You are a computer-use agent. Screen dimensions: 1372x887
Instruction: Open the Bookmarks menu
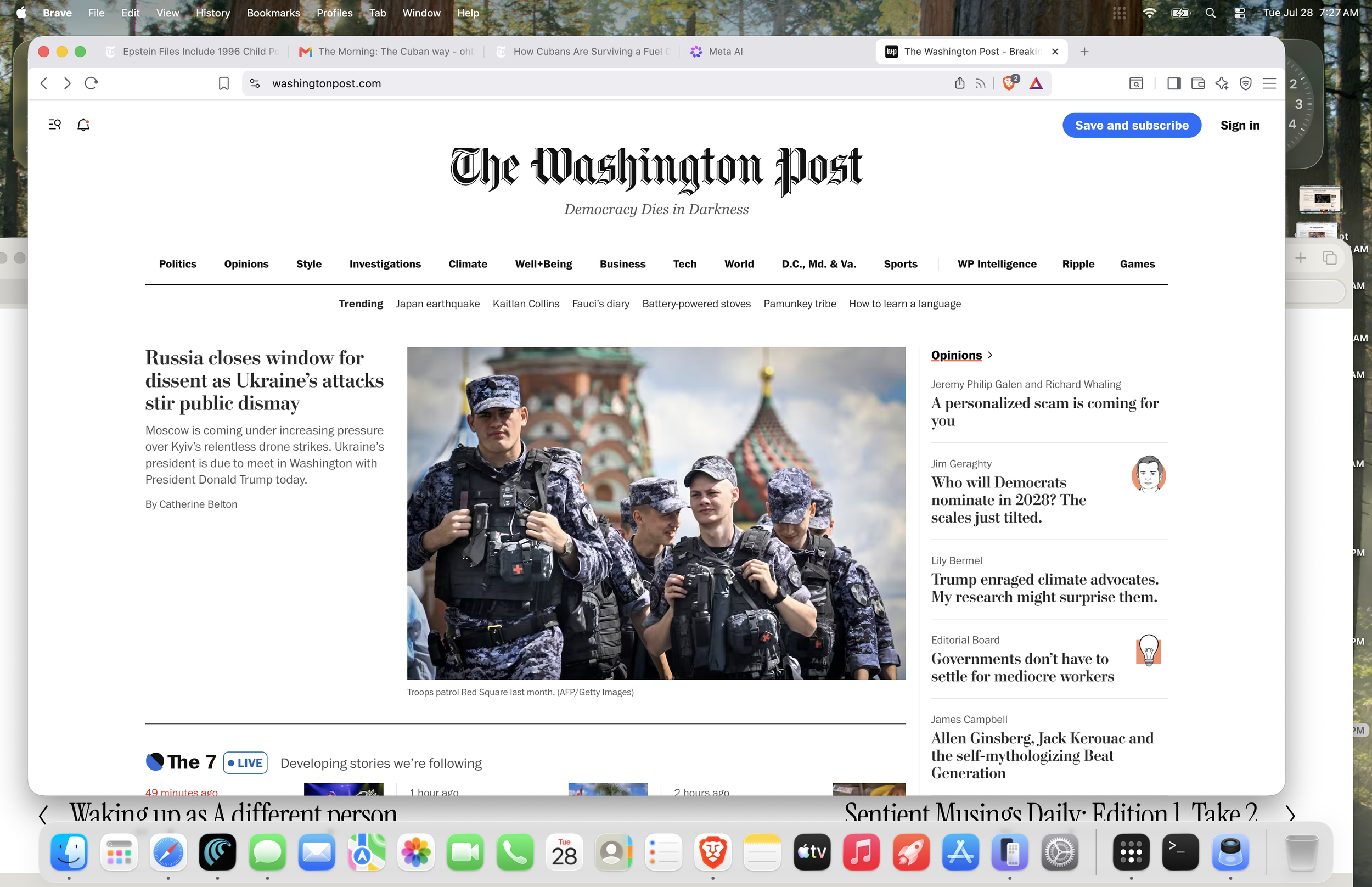[x=273, y=13]
